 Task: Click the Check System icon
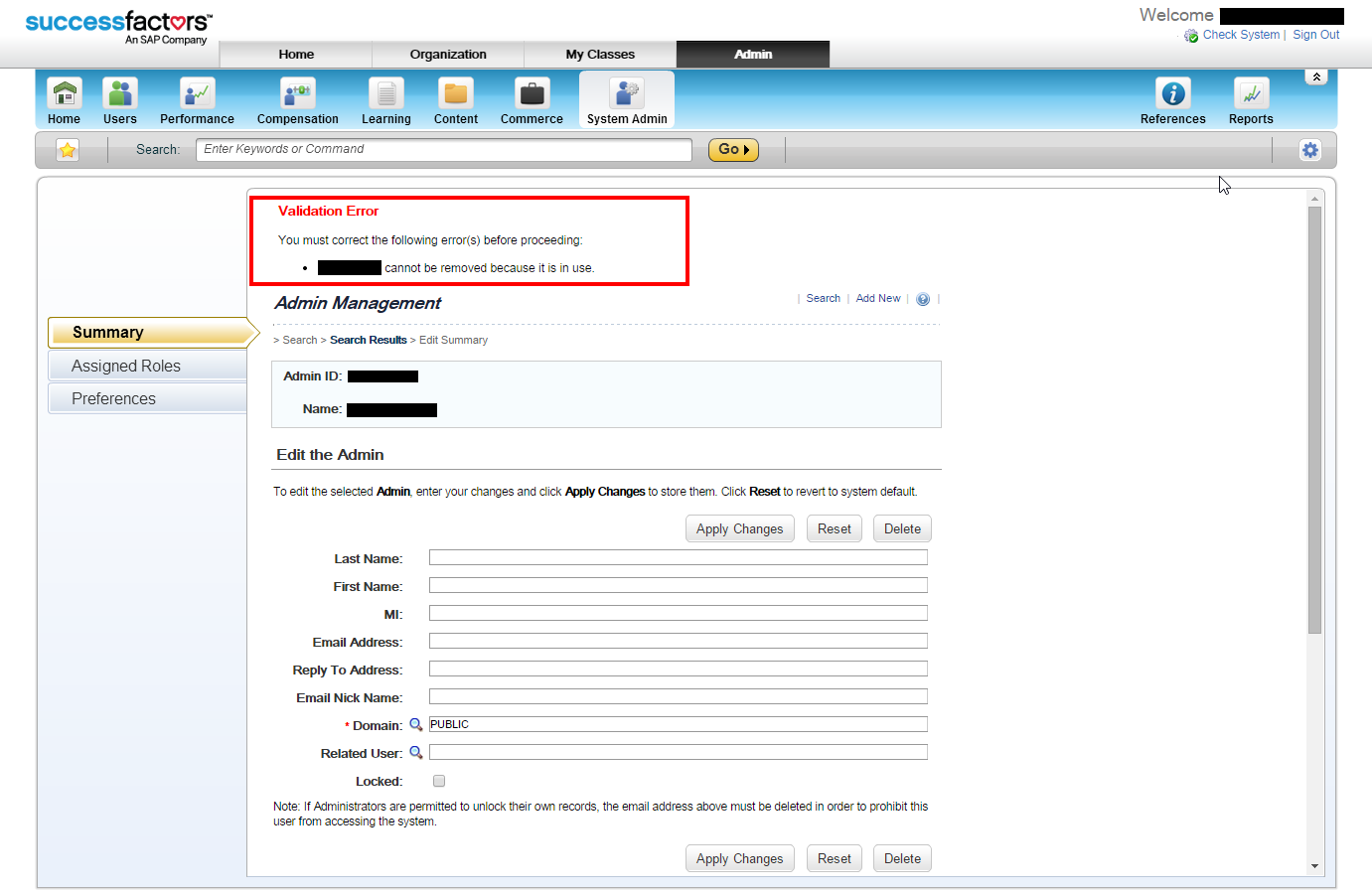pyautogui.click(x=1191, y=36)
